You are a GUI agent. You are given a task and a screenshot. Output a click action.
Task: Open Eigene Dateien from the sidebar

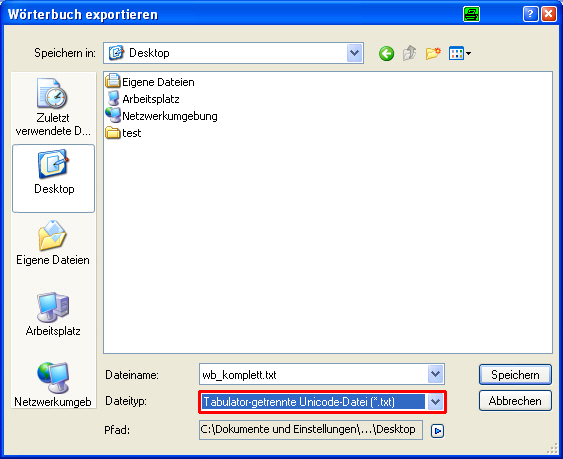(x=53, y=243)
